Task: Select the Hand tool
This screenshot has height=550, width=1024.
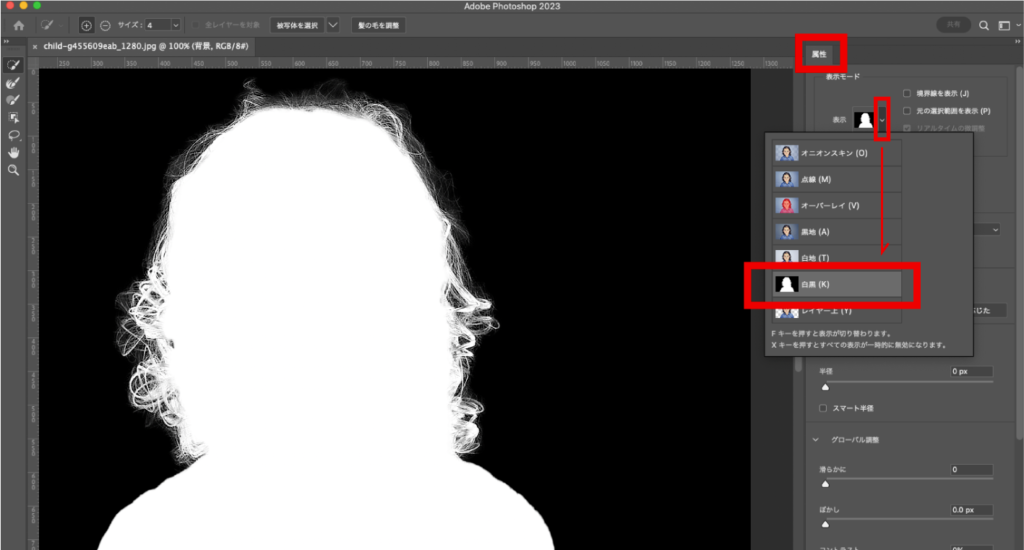Action: (13, 152)
